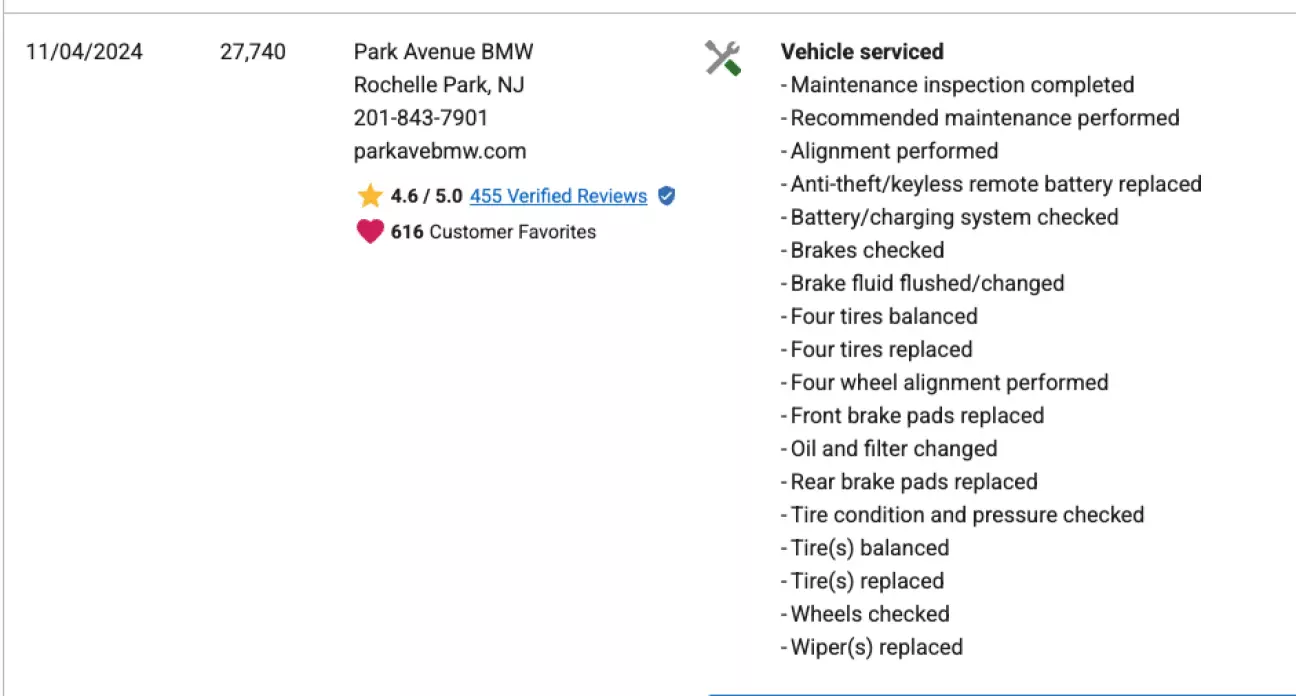Click the wrench and screwdriver service icon
Viewport: 1296px width, 696px height.
[723, 58]
